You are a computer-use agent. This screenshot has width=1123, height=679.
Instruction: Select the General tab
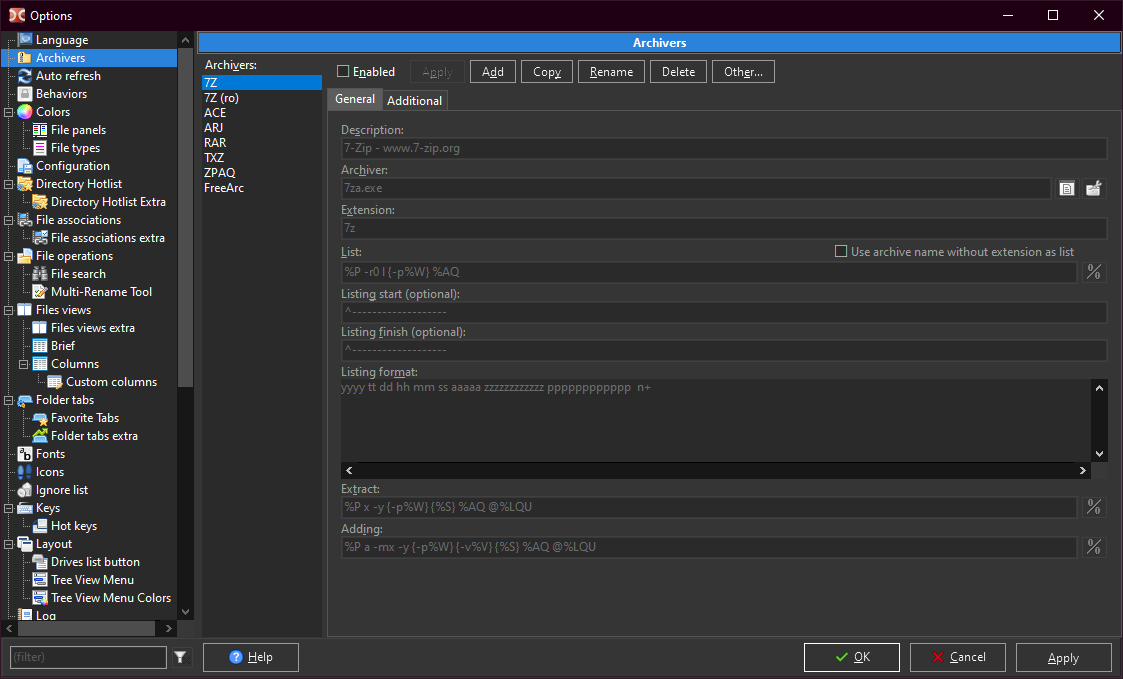coord(354,99)
